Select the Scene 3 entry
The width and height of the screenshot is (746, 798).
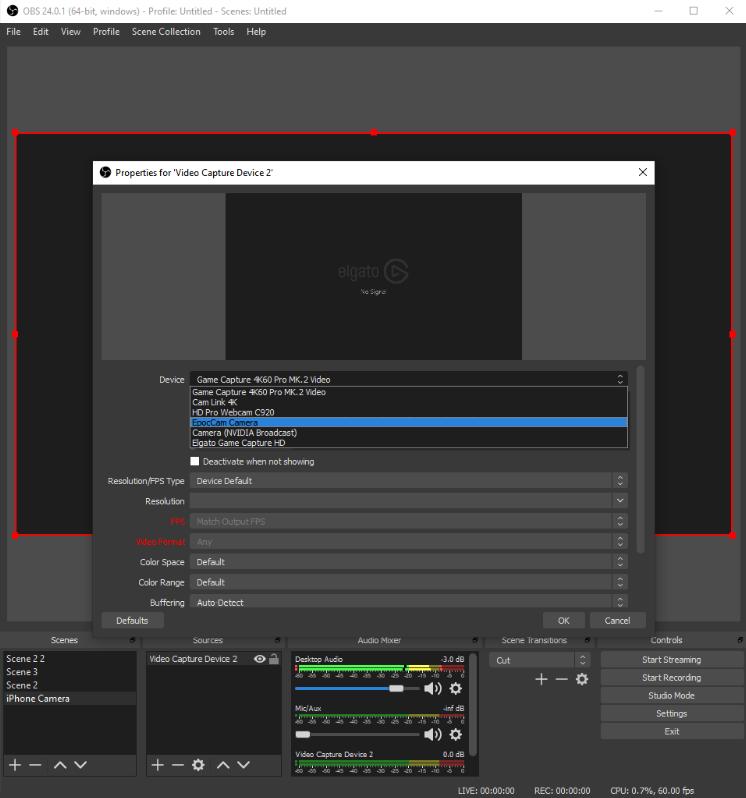(70, 671)
